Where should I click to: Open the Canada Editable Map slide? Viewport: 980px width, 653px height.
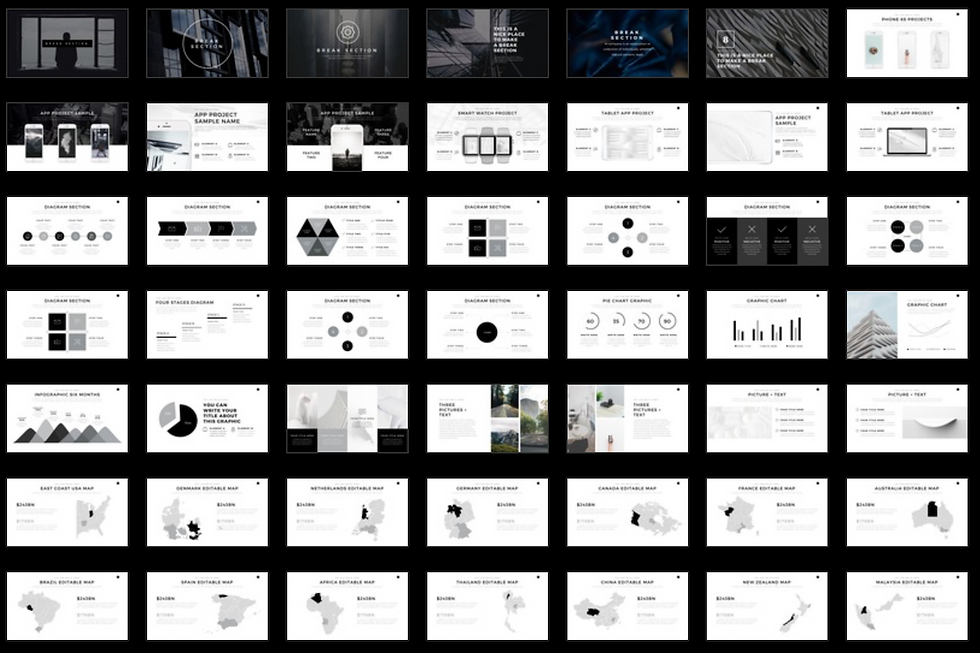(628, 512)
